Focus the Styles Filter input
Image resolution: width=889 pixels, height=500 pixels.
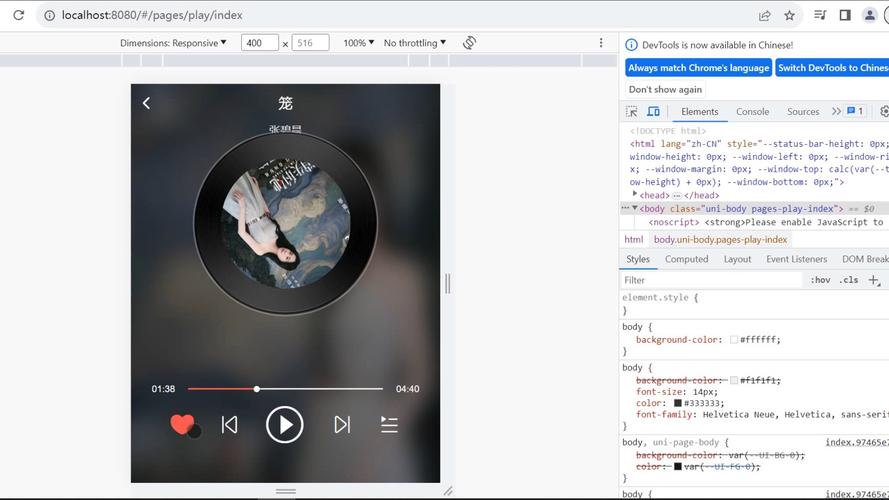tap(711, 280)
